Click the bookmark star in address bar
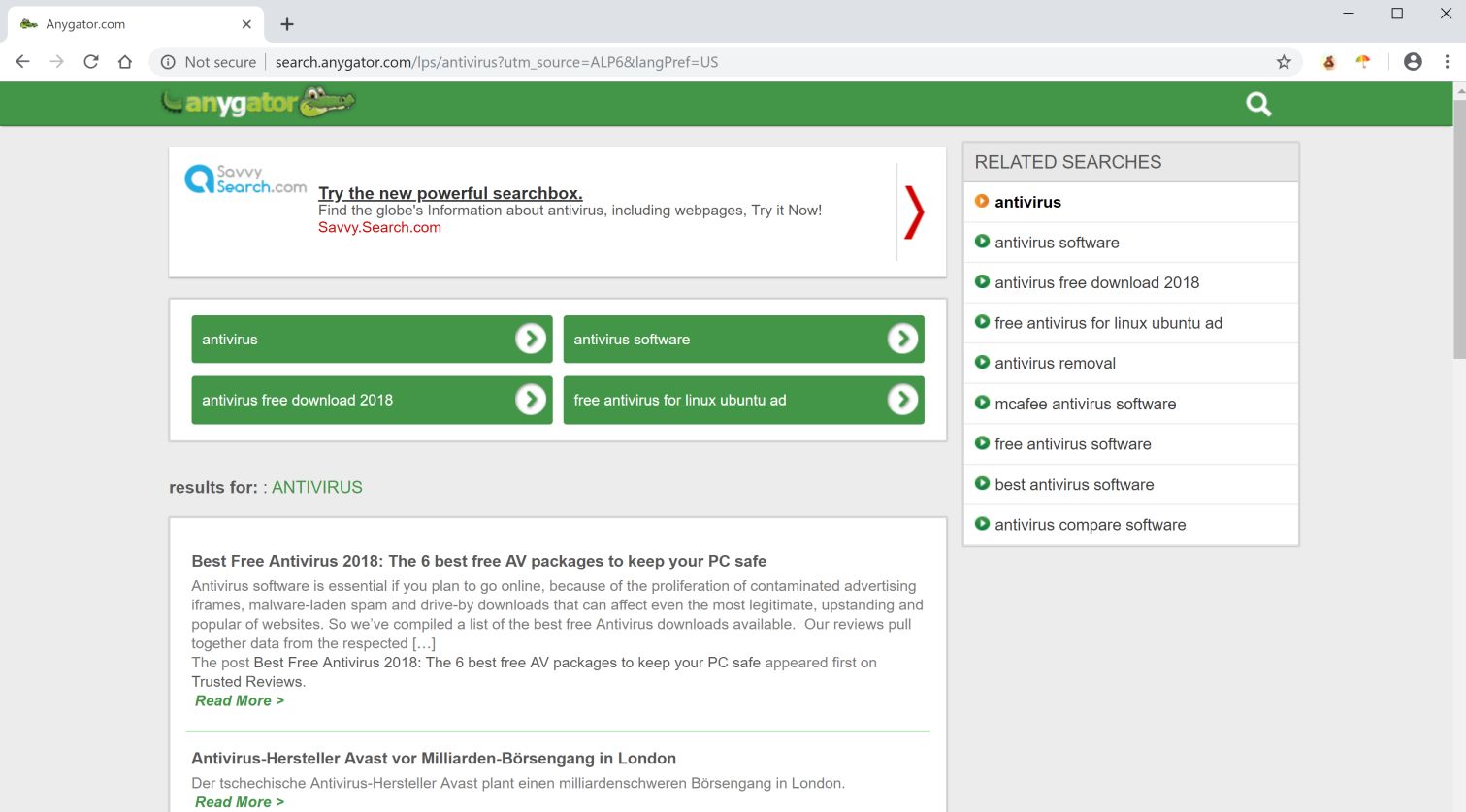Image resolution: width=1466 pixels, height=812 pixels. (x=1284, y=61)
